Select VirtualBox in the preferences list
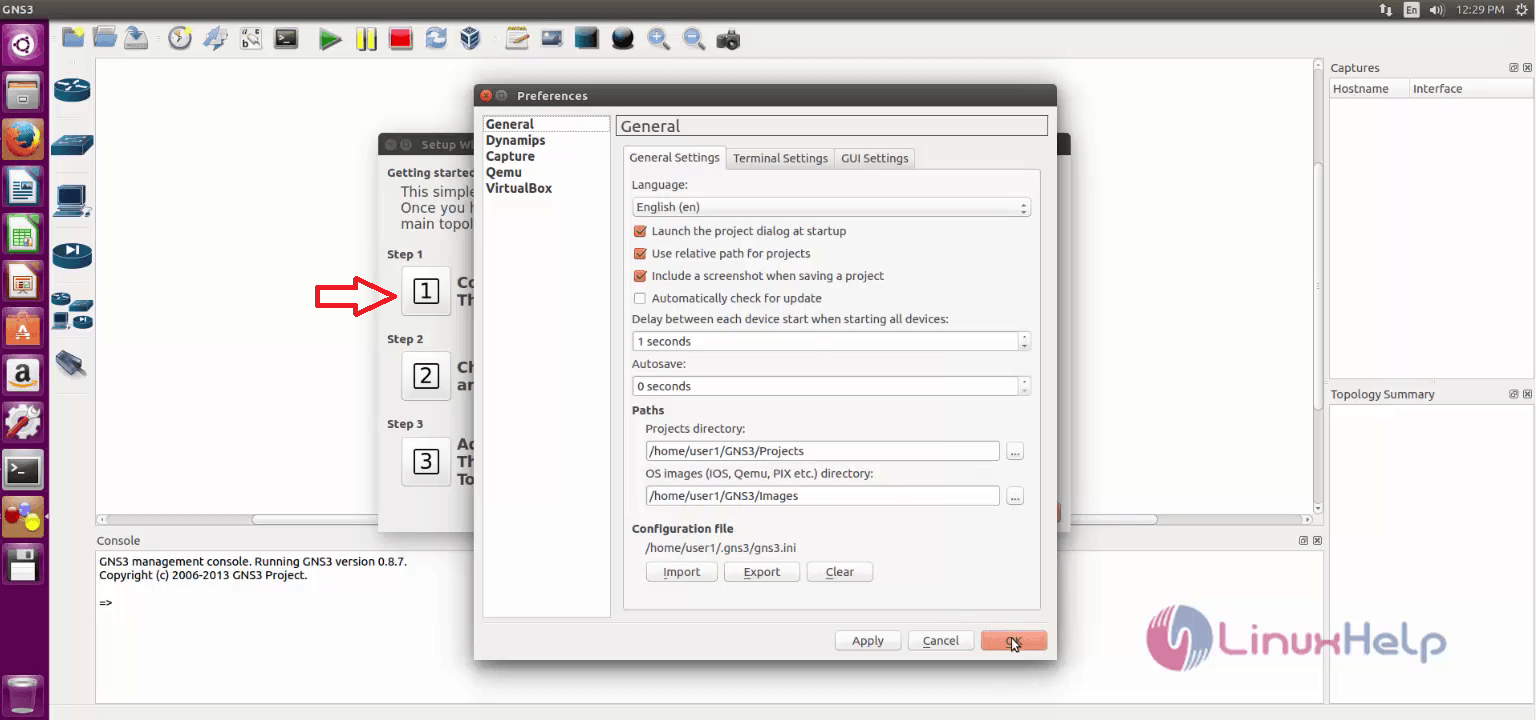Screen dimensions: 1536x720 click(x=546, y=188)
